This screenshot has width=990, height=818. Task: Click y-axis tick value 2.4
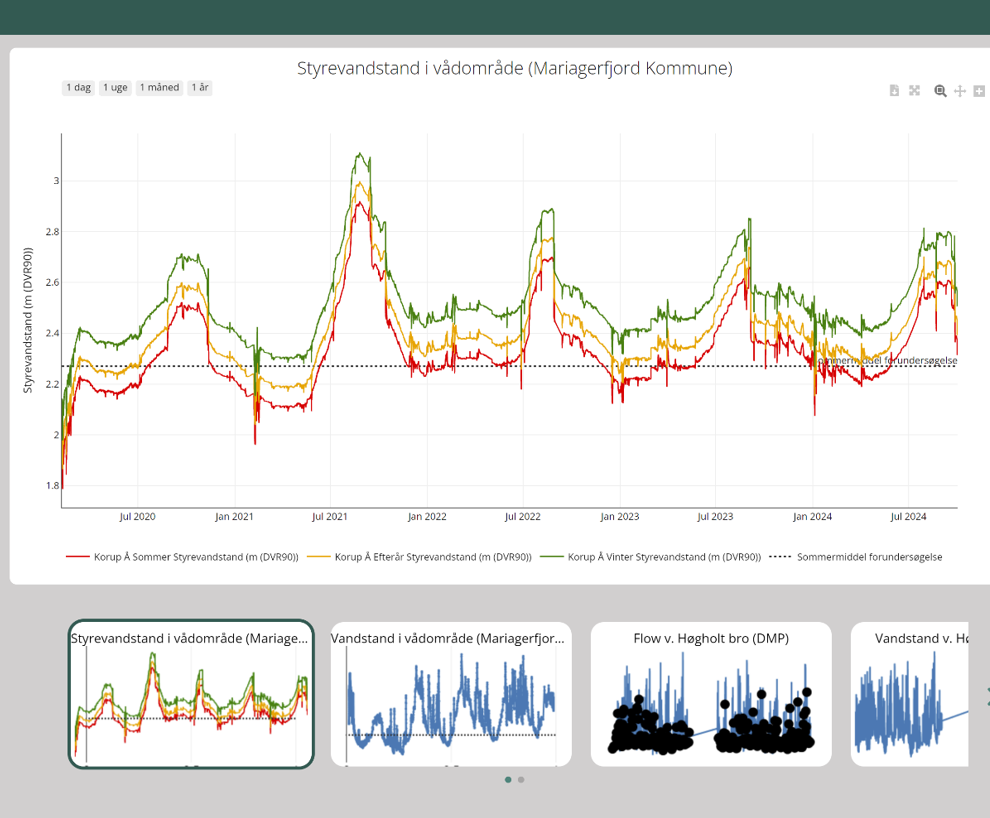click(x=52, y=333)
